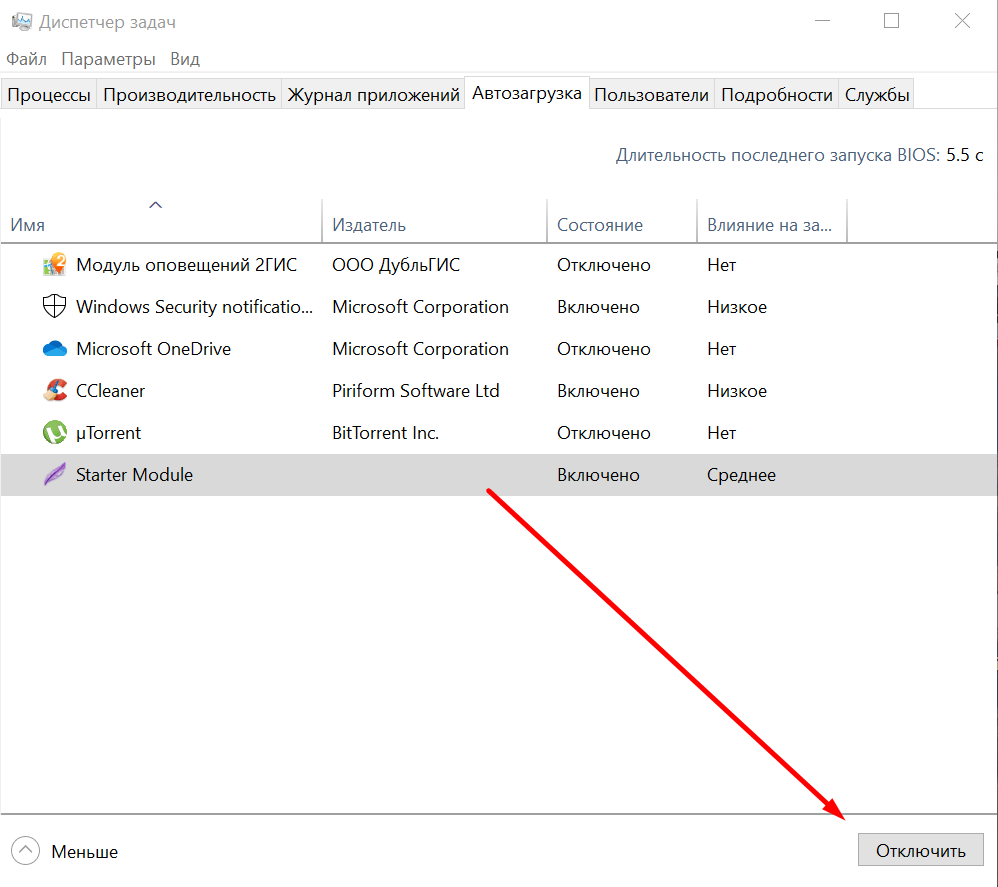
Task: Switch to the Службы tab
Action: (x=876, y=95)
